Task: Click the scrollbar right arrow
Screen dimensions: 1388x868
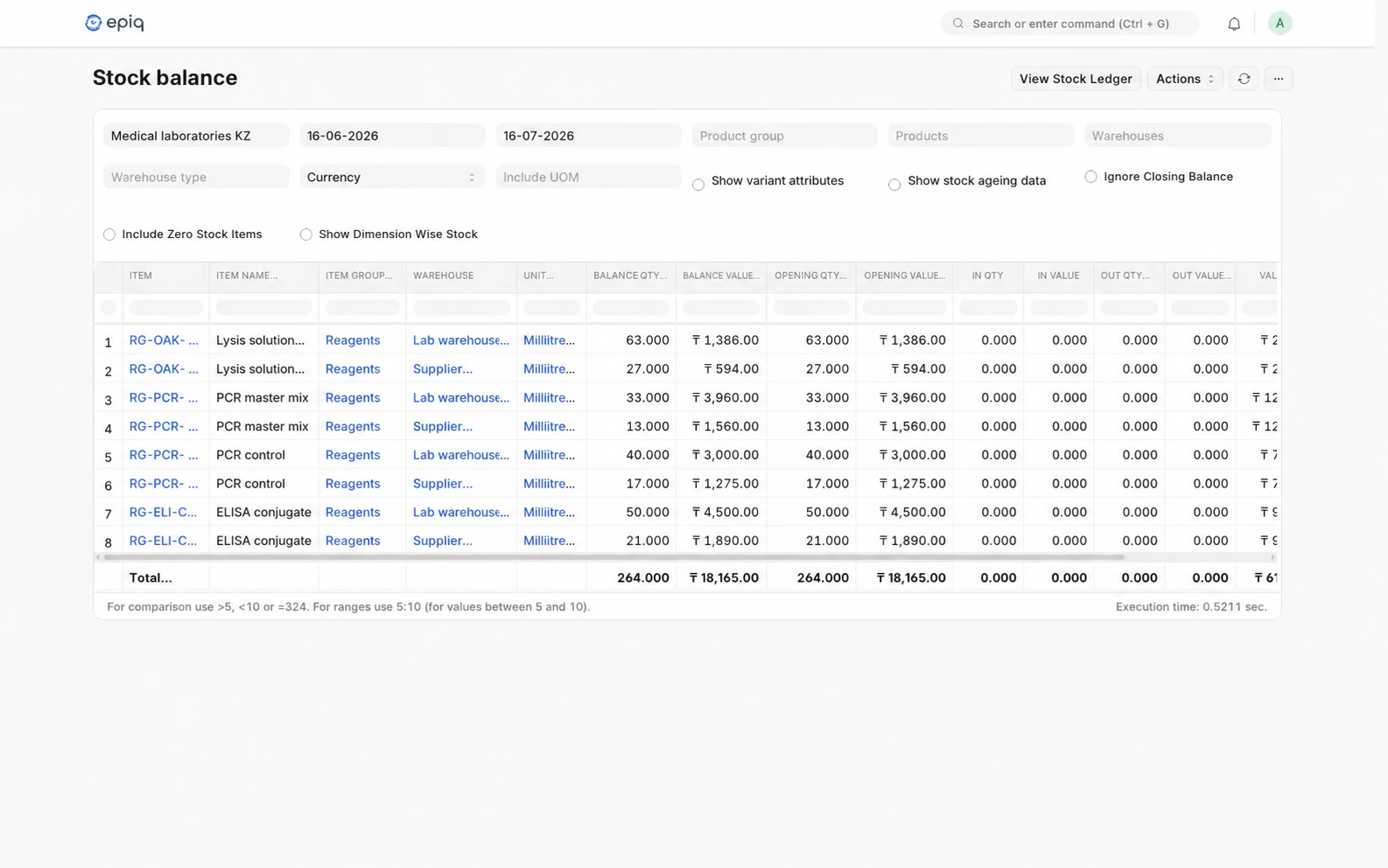Action: 1272,557
